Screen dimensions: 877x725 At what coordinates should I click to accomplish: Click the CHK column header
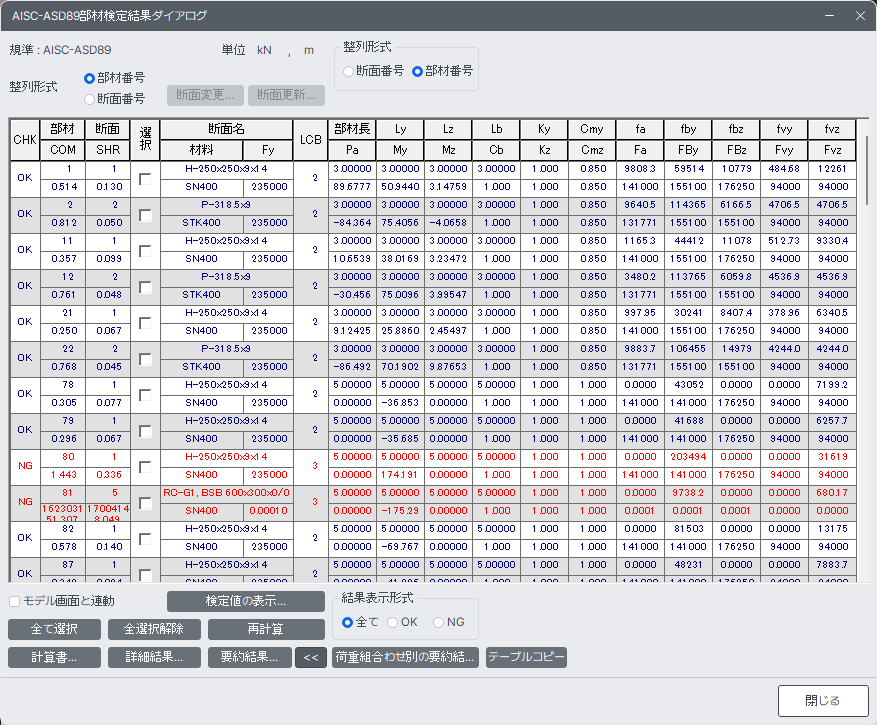(x=25, y=139)
